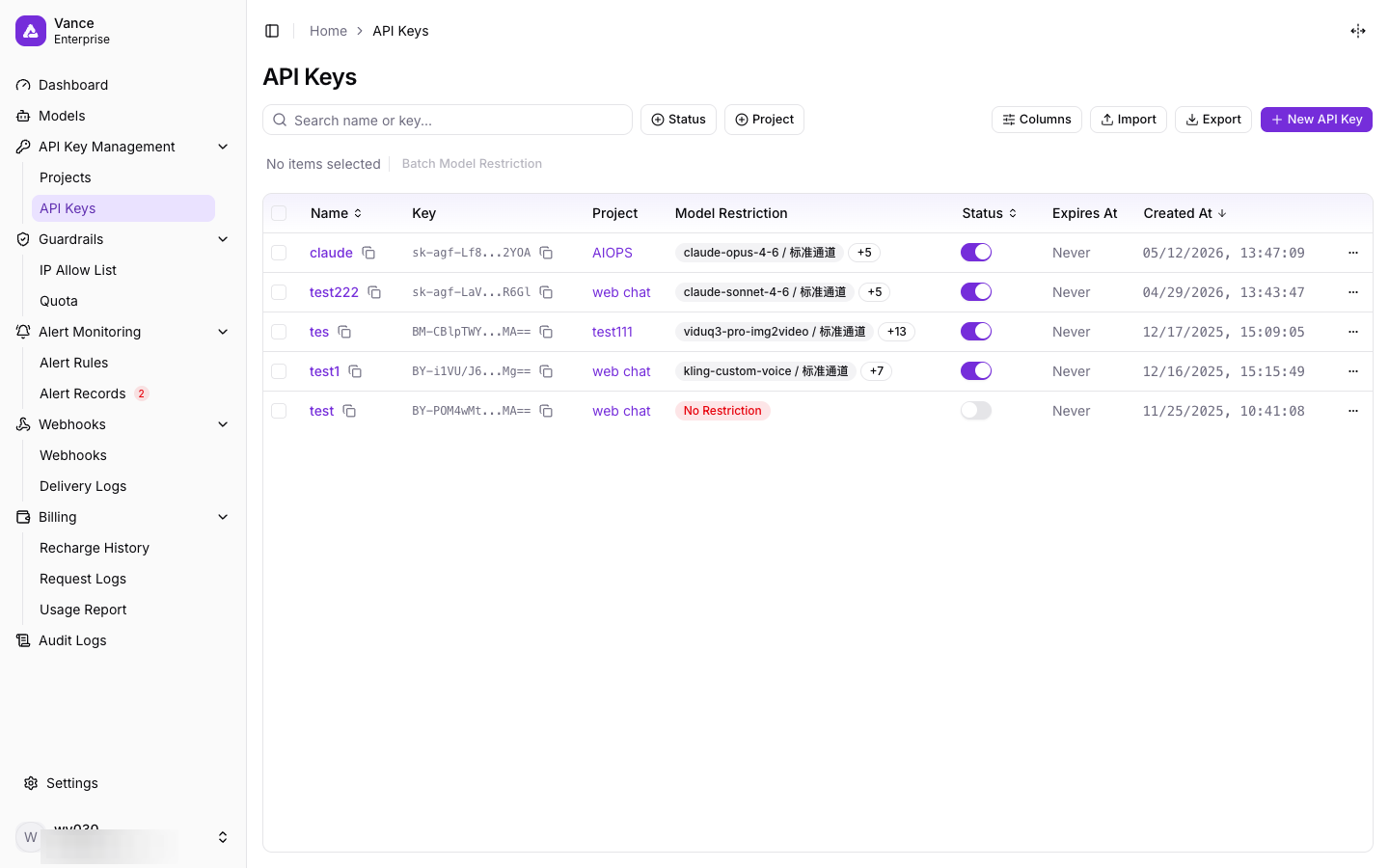Disable the claude key status toggle
Viewport: 1389px width, 868px height.
[x=976, y=253]
